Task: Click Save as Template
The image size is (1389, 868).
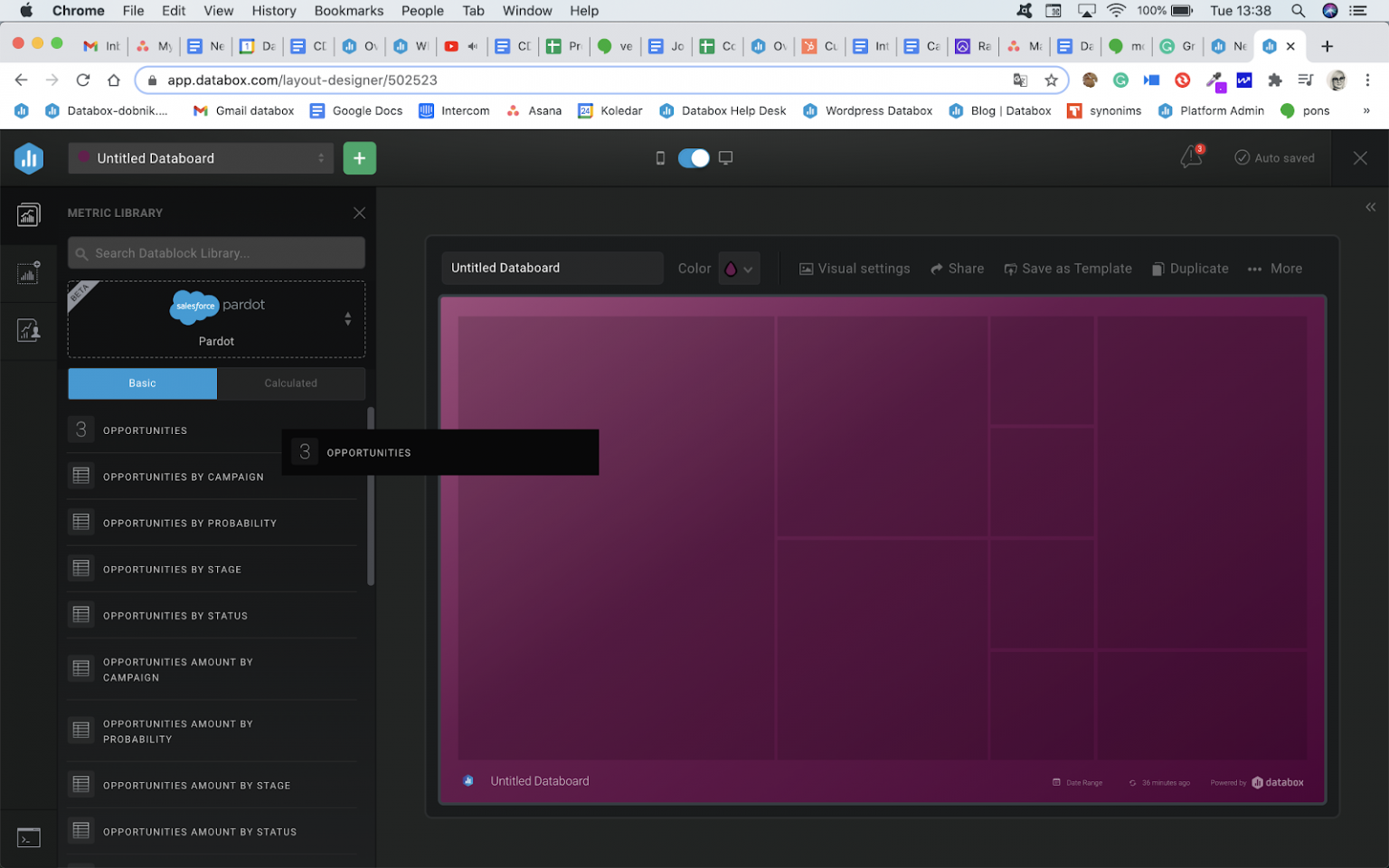Action: click(x=1068, y=269)
